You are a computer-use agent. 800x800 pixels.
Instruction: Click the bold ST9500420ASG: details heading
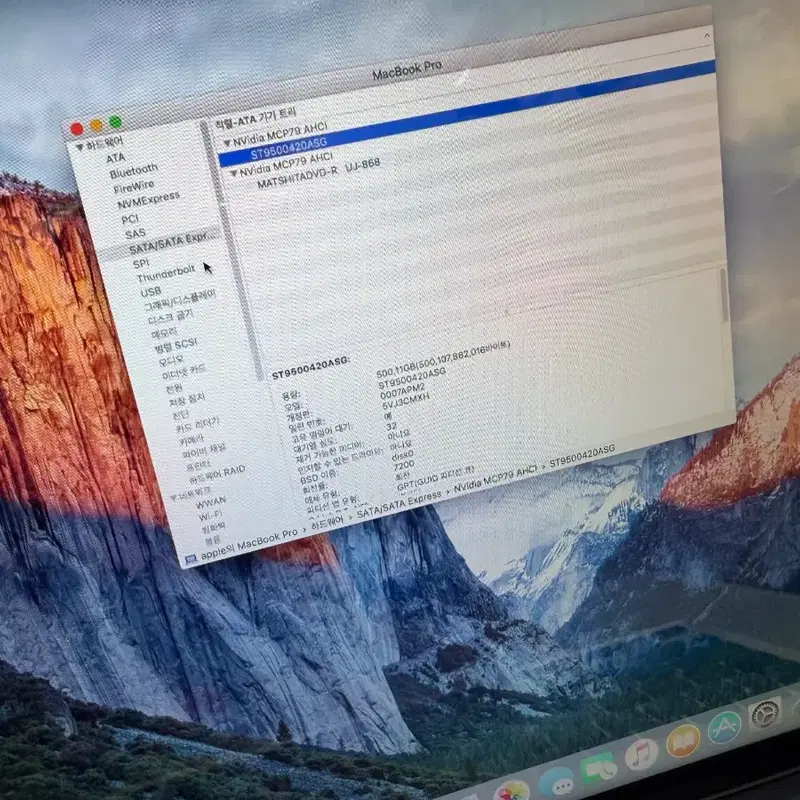pos(311,368)
